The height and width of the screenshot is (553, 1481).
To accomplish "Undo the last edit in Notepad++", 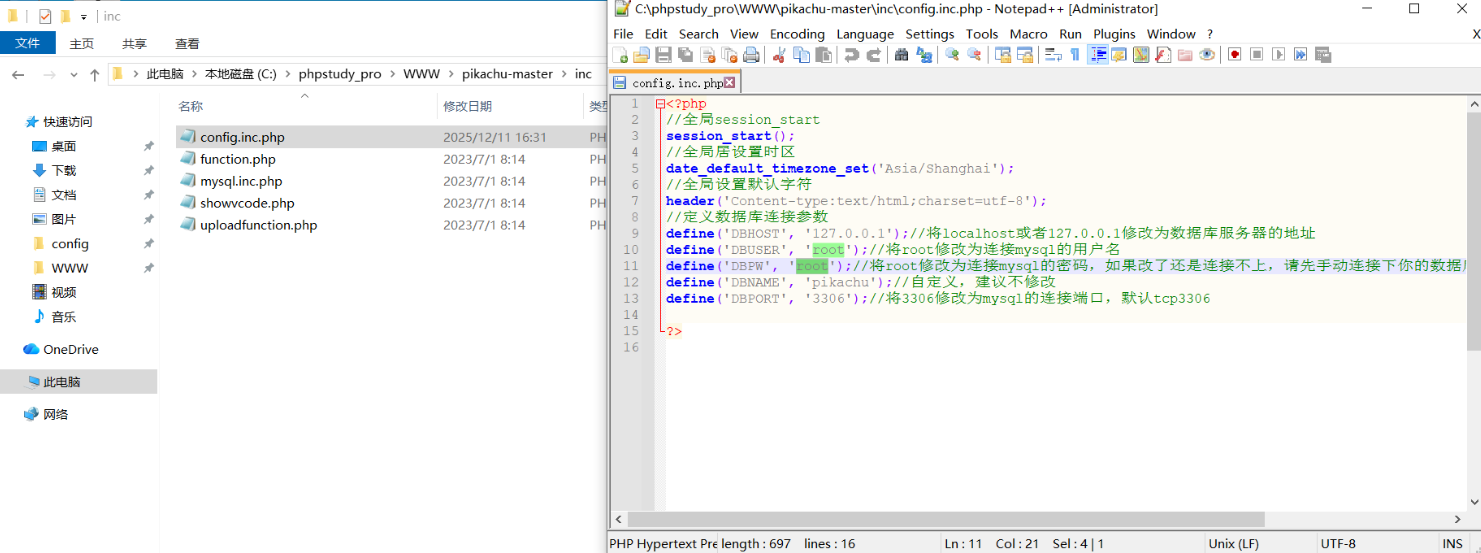I will [x=851, y=55].
